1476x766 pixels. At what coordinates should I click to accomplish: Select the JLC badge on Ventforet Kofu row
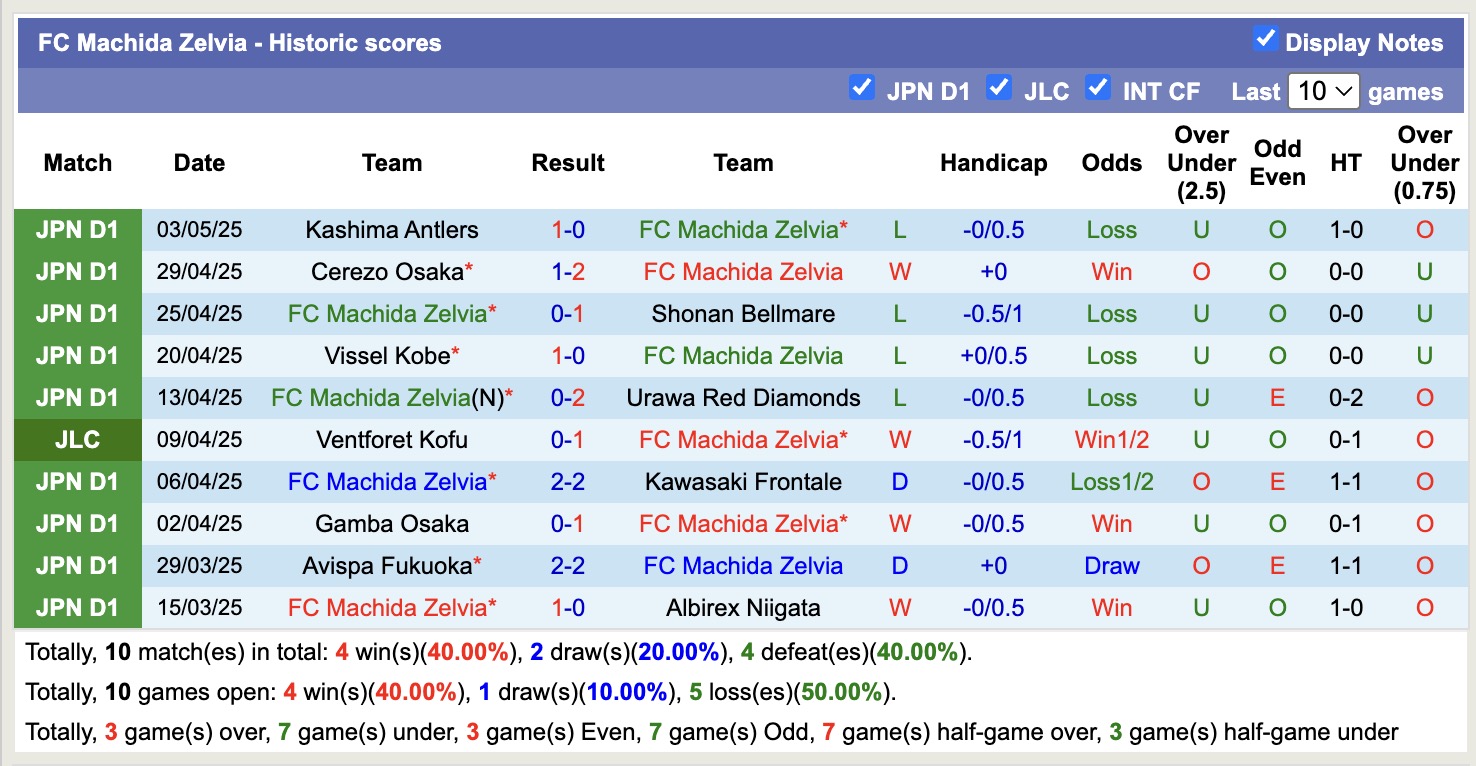coord(77,439)
